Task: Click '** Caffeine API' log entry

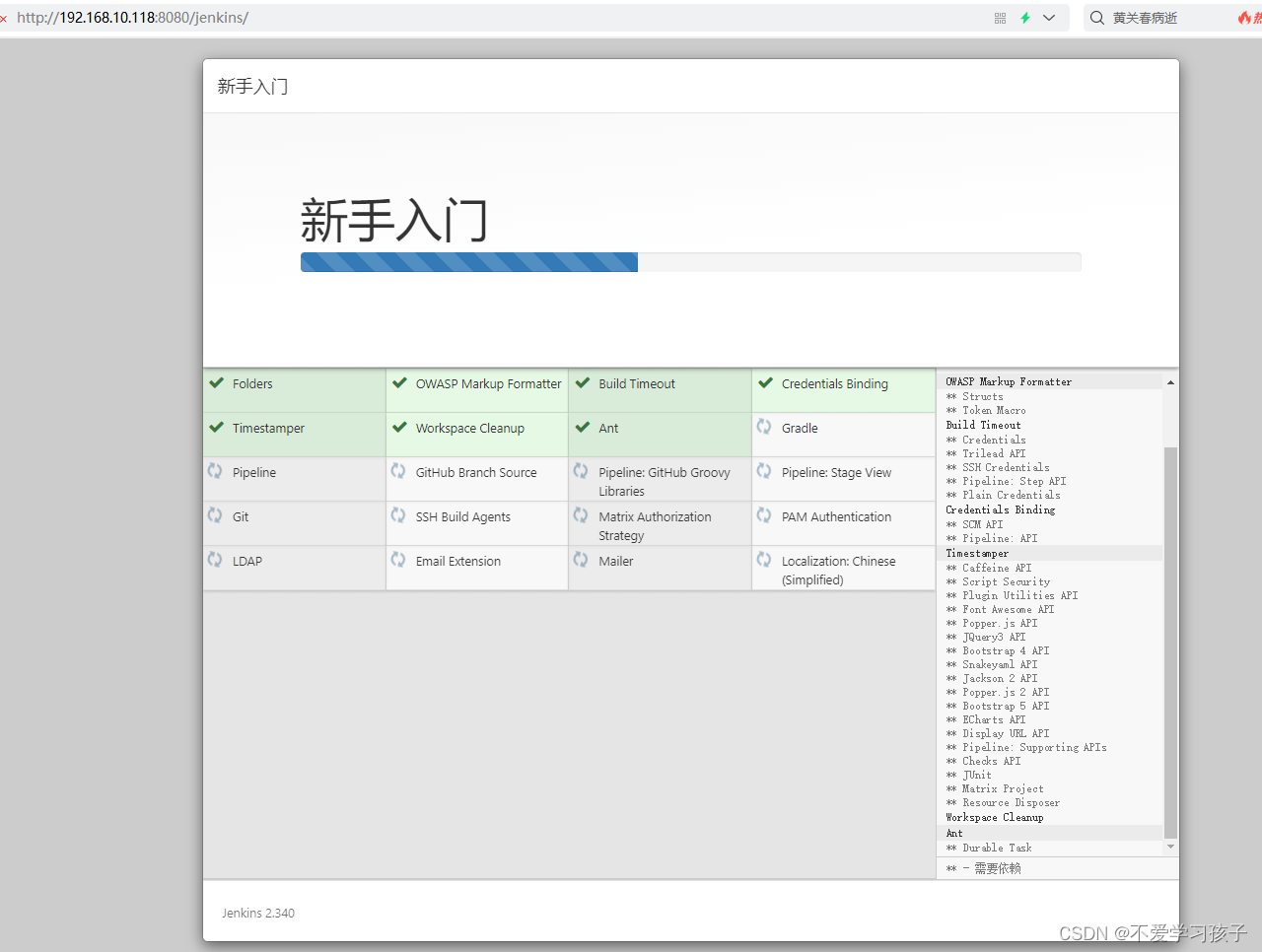Action: (x=989, y=568)
